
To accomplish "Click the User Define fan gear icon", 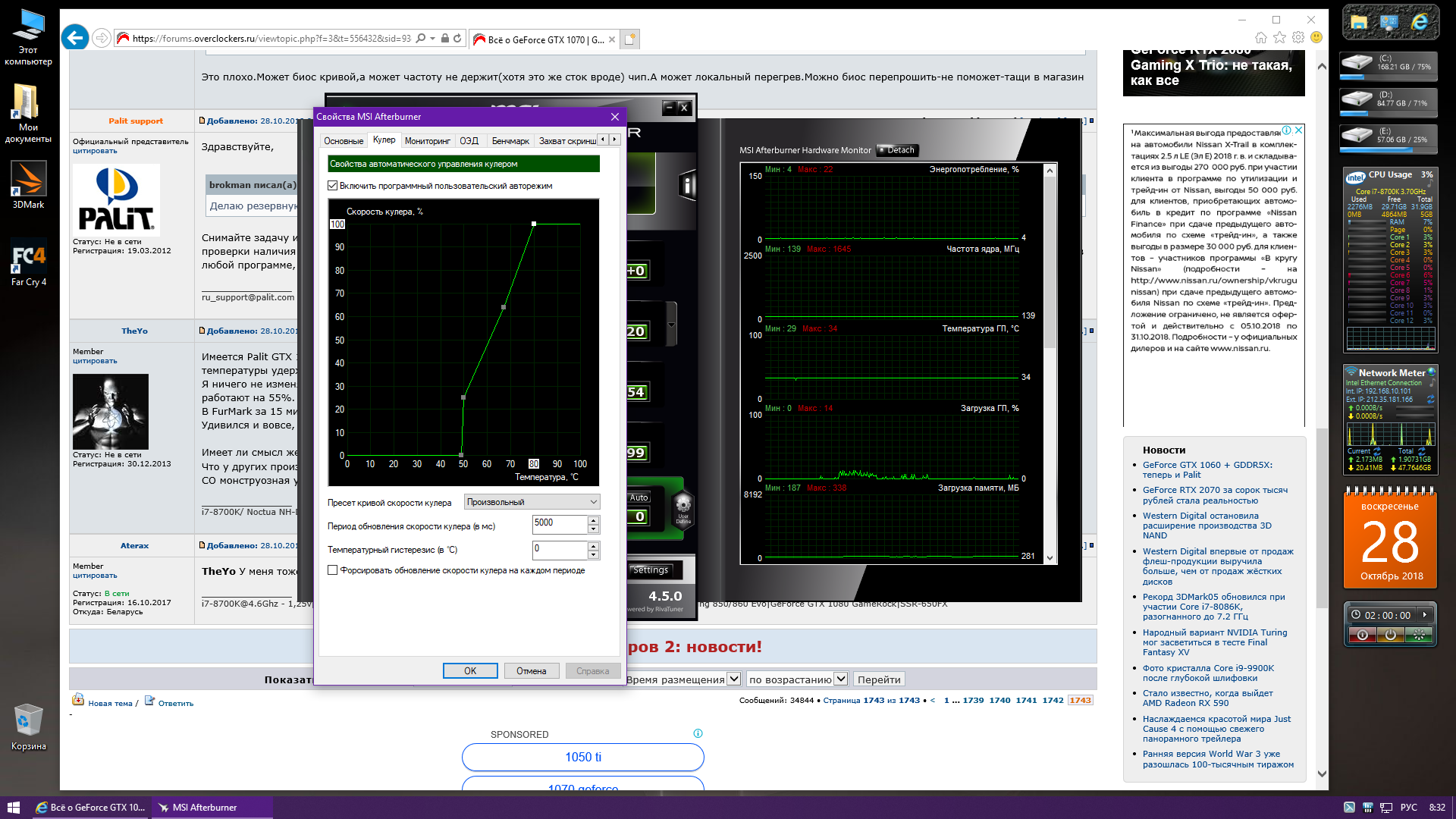I will (x=682, y=507).
